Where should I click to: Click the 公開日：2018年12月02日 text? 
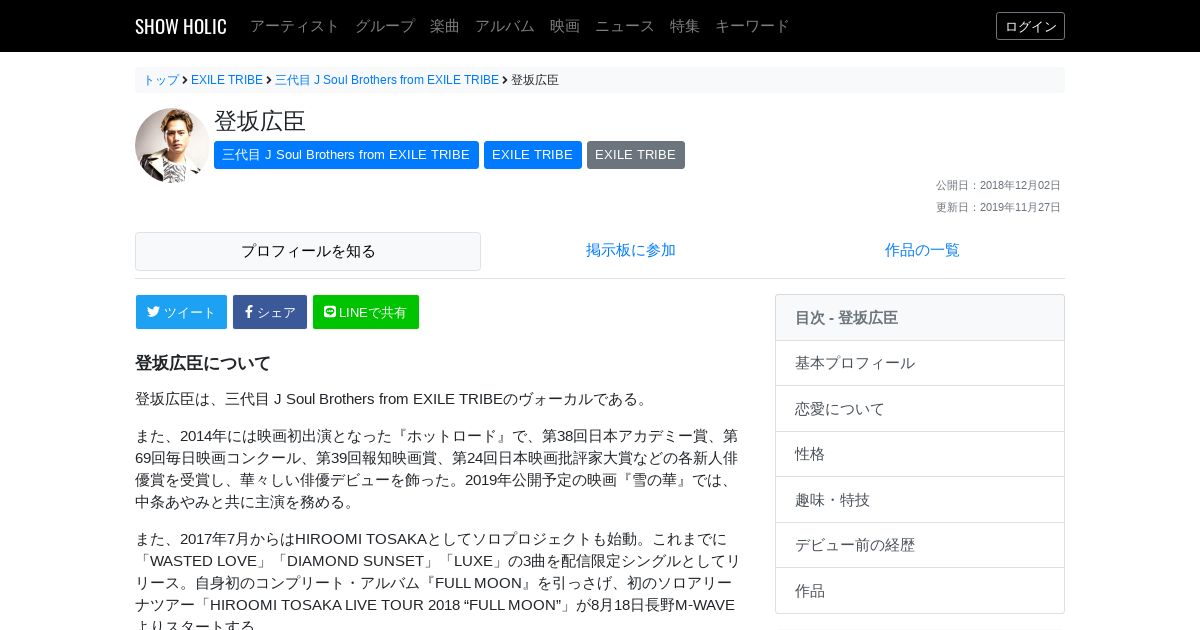[998, 185]
